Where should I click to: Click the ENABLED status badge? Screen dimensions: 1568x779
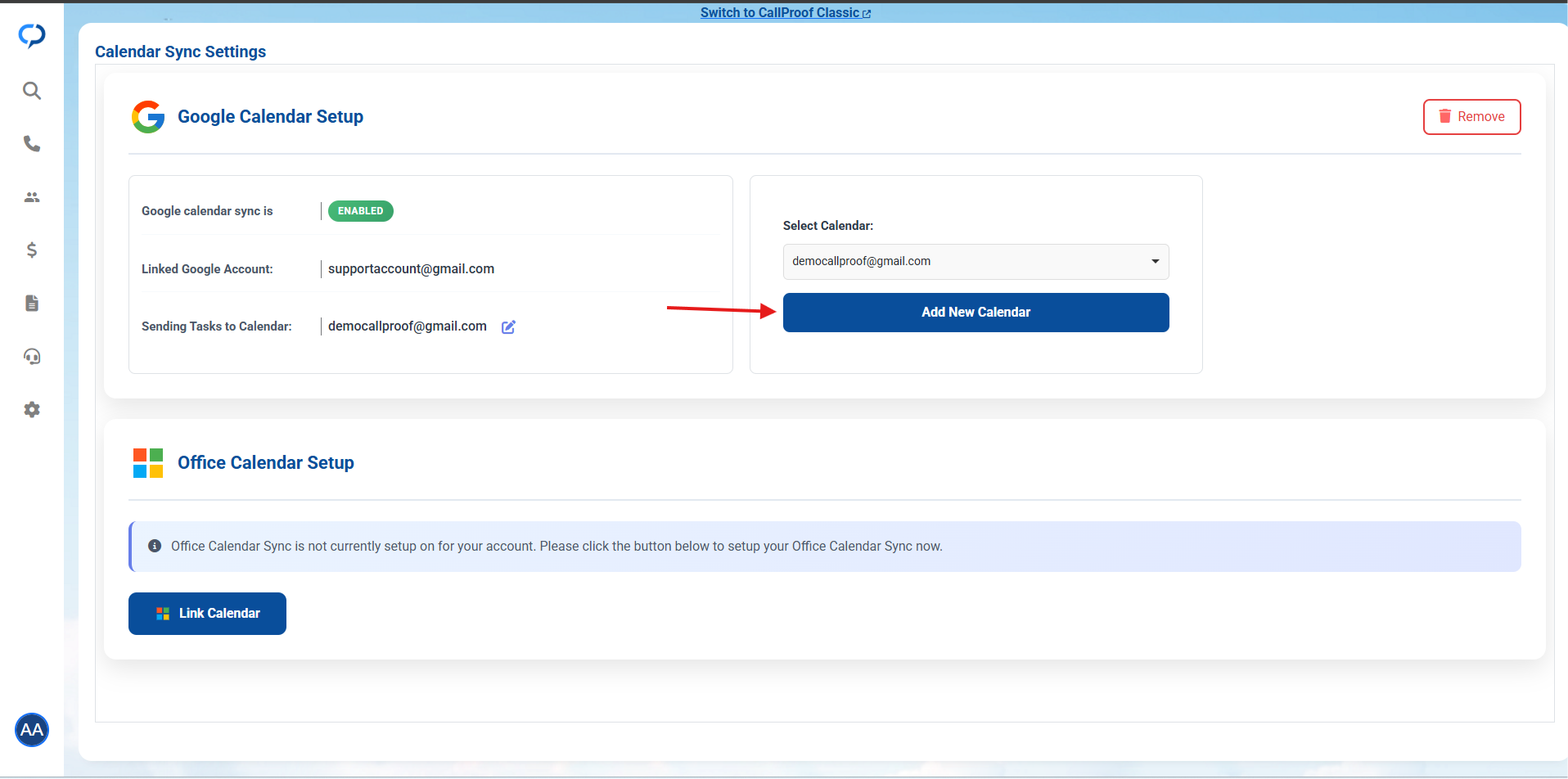pyautogui.click(x=361, y=211)
